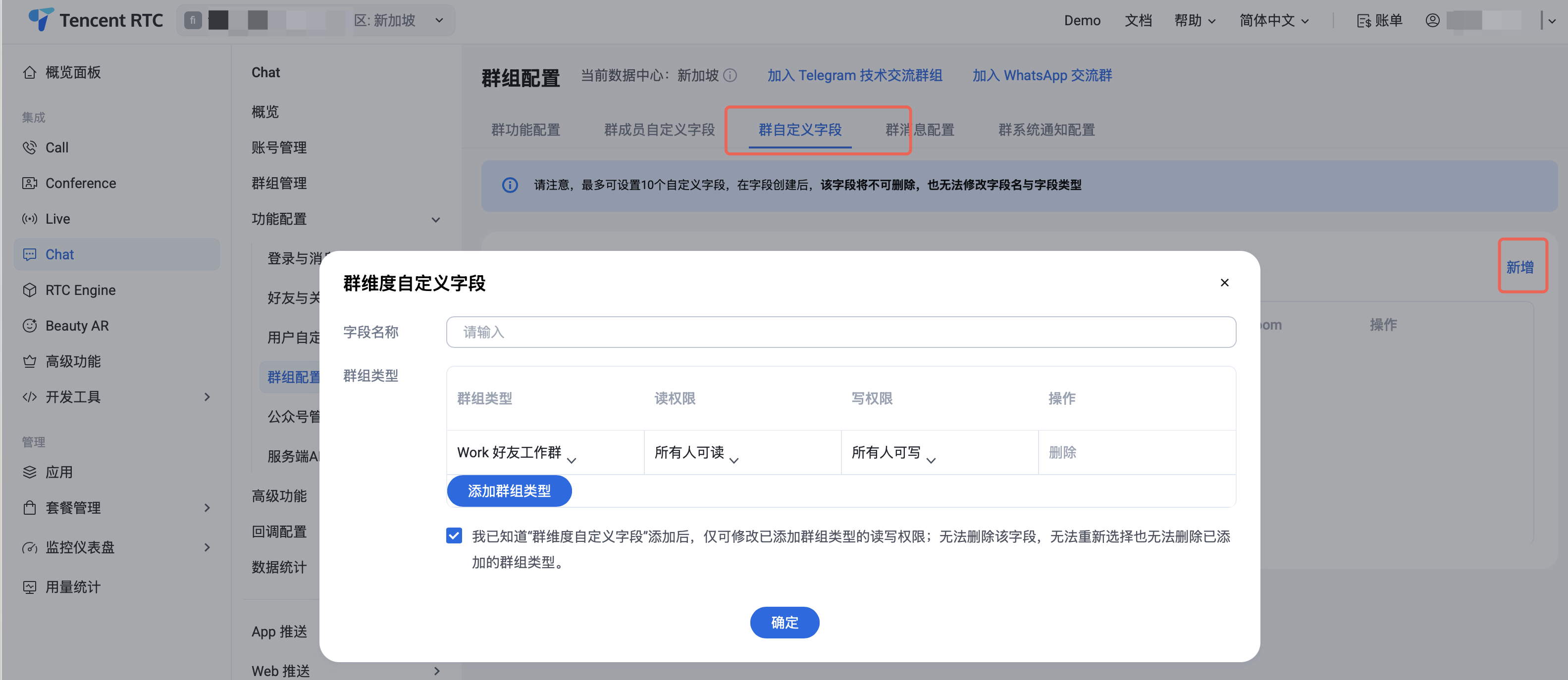Click the Conference icon in sidebar

pyautogui.click(x=29, y=183)
